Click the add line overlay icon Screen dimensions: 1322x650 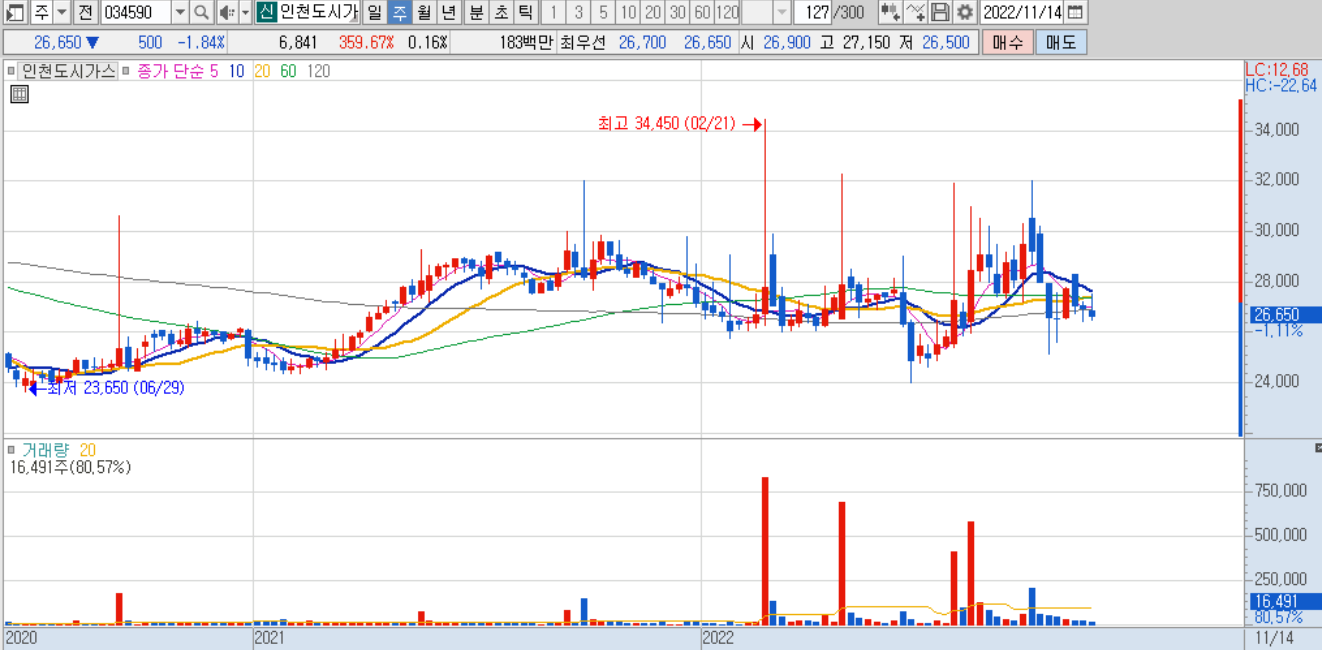(x=915, y=12)
